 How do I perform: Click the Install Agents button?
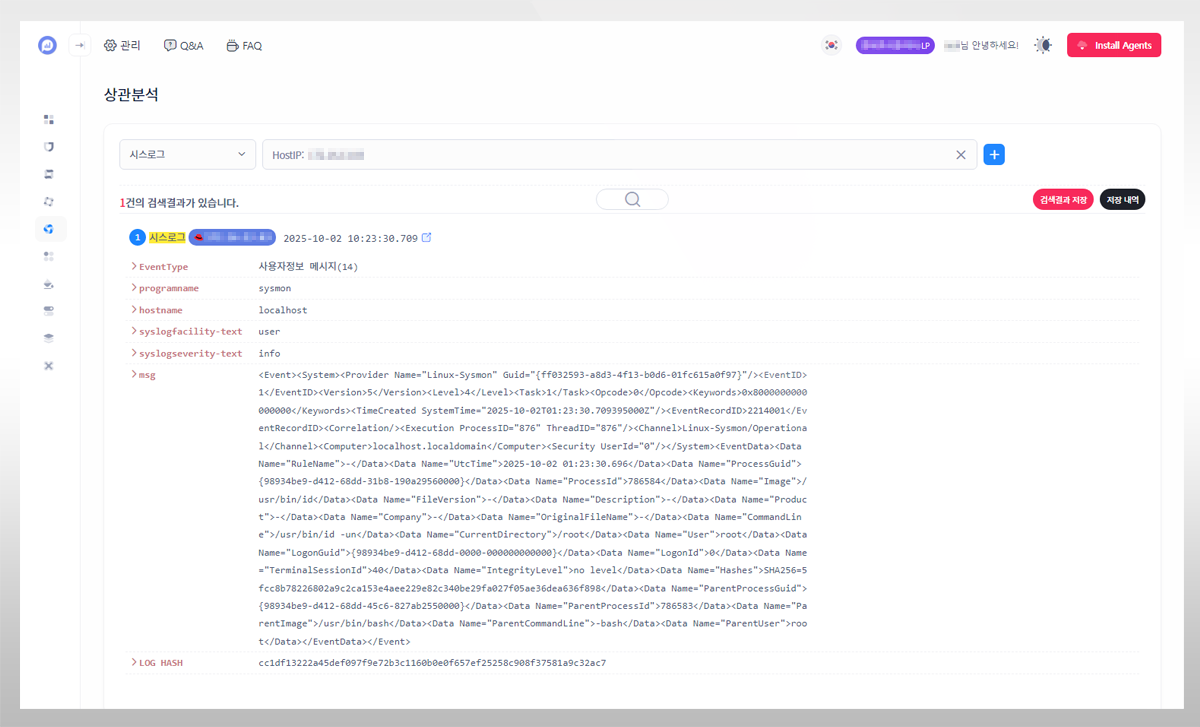(x=1114, y=45)
